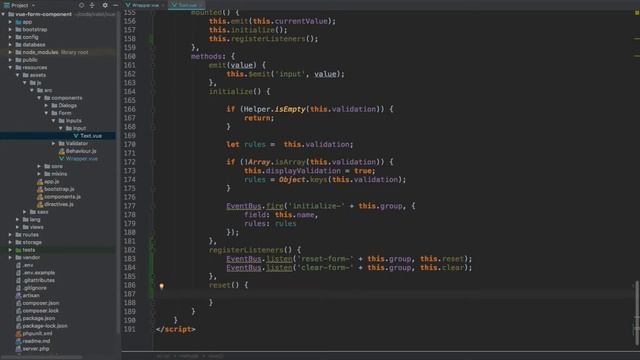This screenshot has width=640, height=360.
Task: Click the JS file icon of Behaviour.js
Action: [x=62, y=151]
